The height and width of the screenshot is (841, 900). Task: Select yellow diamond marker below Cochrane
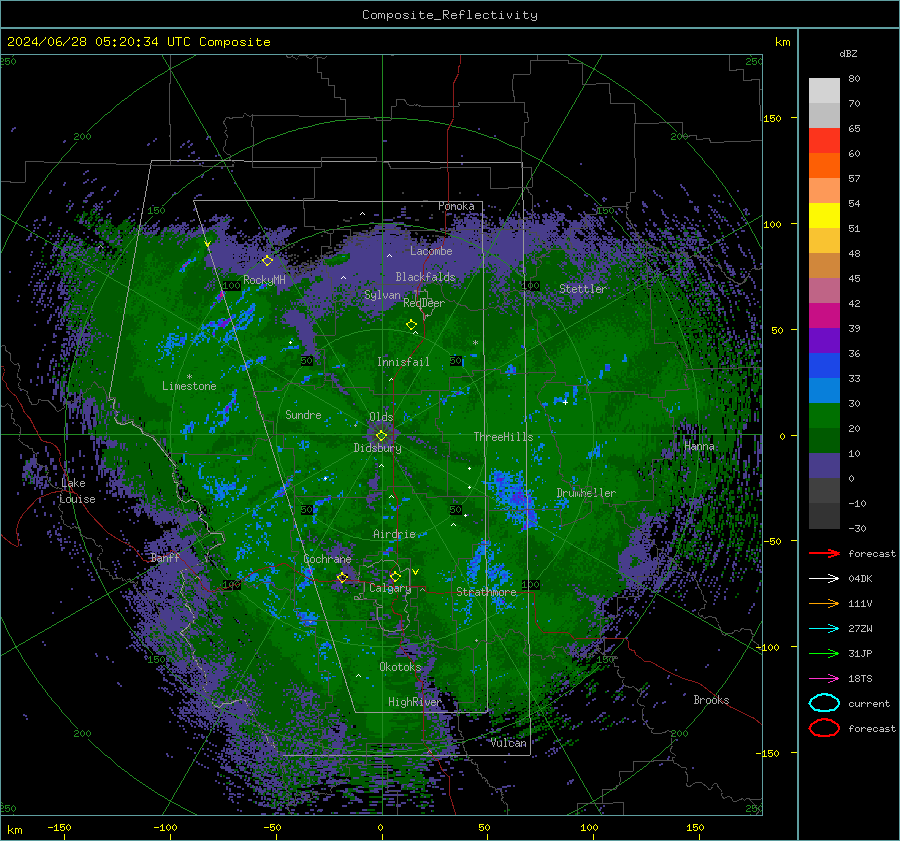(342, 577)
